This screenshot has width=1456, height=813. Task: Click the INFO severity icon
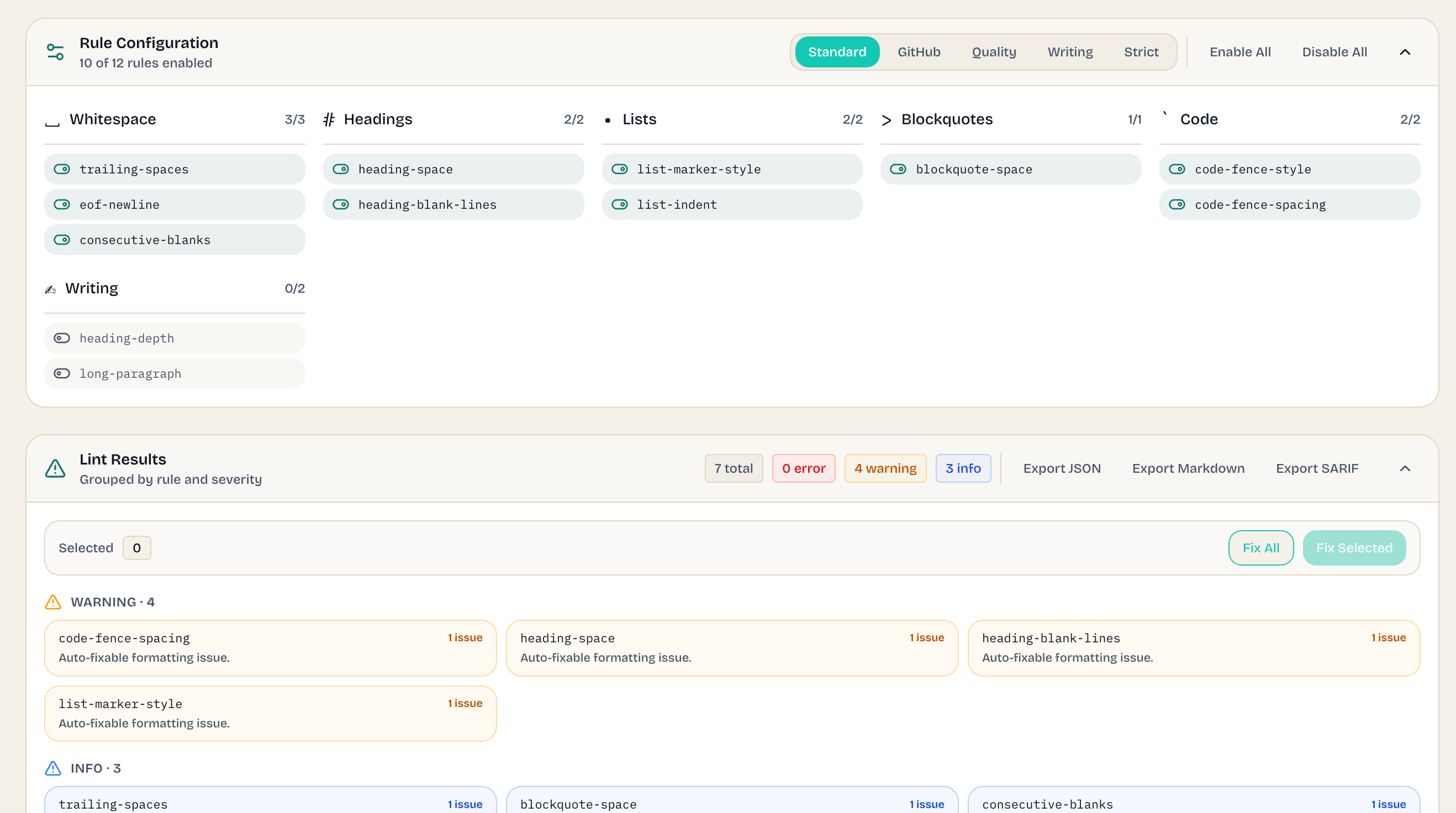[x=52, y=768]
